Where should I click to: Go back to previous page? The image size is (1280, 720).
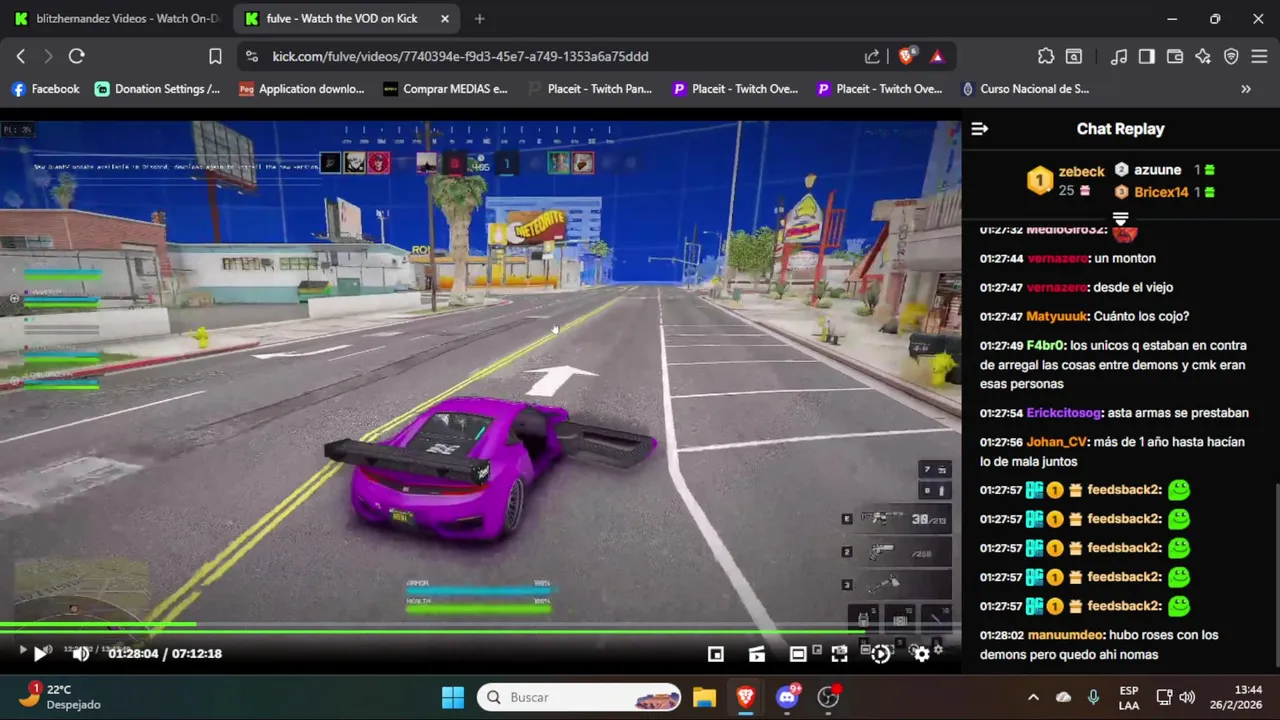coord(21,56)
